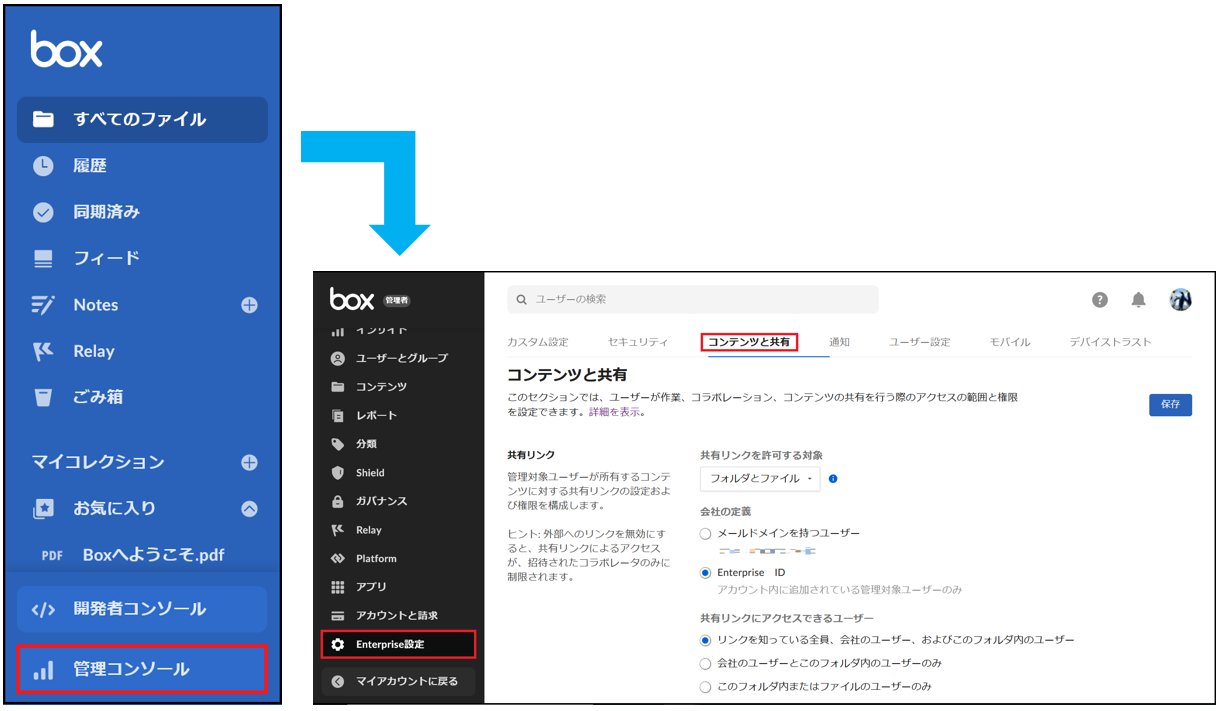This screenshot has width=1222, height=711.
Task: Open help question mark icon
Action: 1100,300
